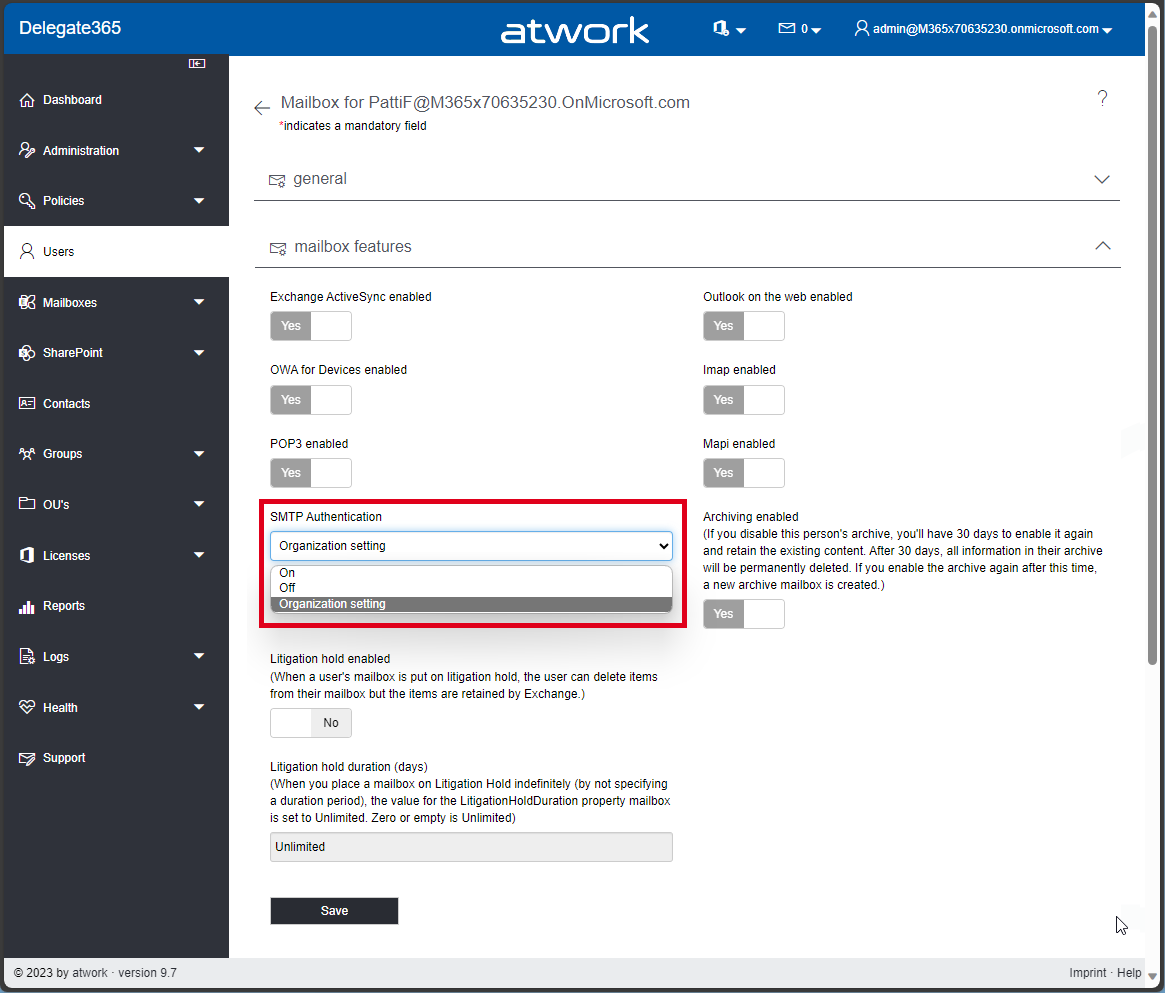Select the Off option for SMTP Authentication
Image resolution: width=1165 pixels, height=993 pixels.
coord(288,588)
